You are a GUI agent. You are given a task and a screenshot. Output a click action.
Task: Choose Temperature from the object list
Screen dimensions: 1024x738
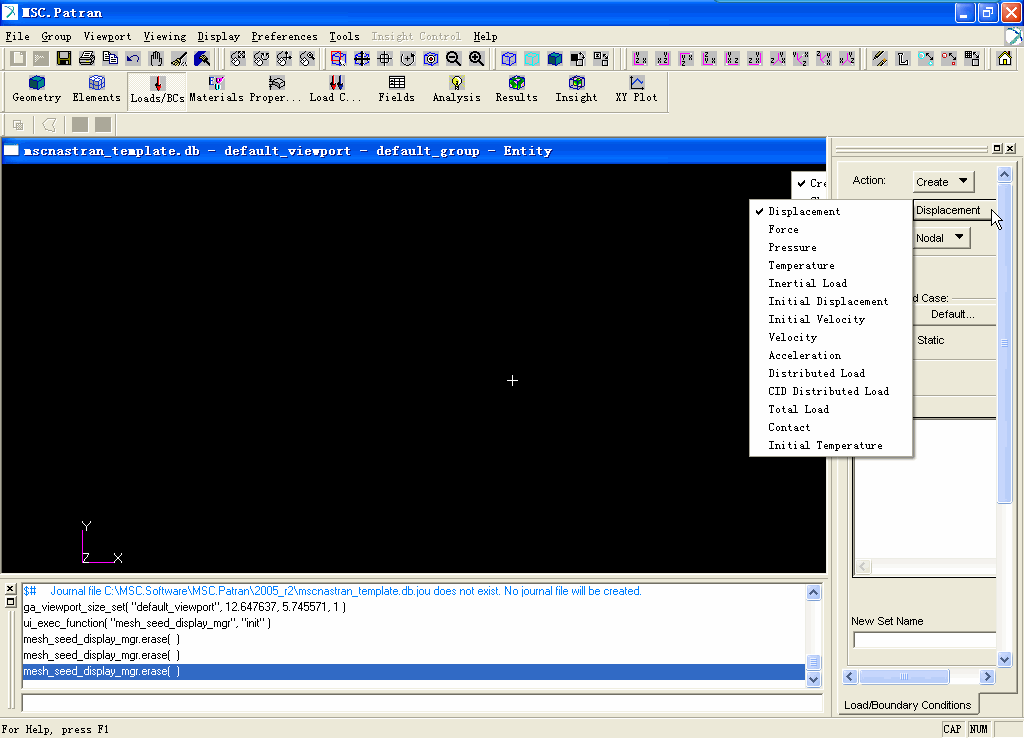pyautogui.click(x=830, y=266)
